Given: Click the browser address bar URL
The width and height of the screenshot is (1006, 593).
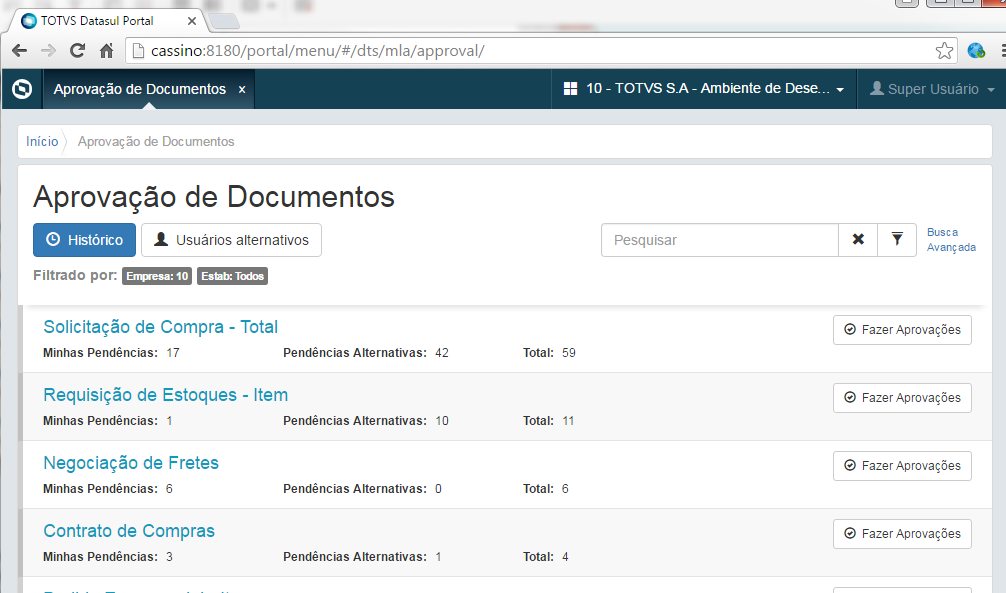Looking at the screenshot, I should pyautogui.click(x=318, y=51).
